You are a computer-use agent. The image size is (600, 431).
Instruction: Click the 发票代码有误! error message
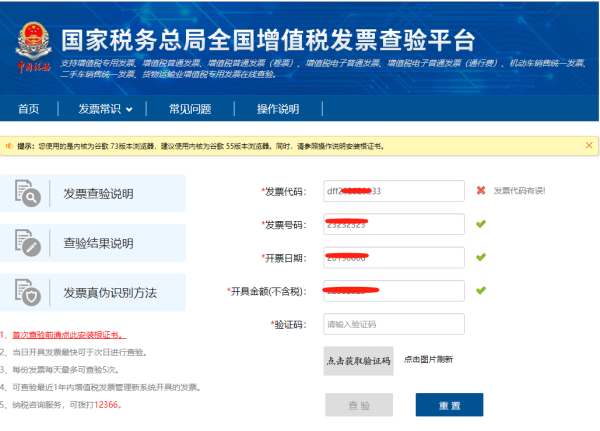pyautogui.click(x=519, y=191)
